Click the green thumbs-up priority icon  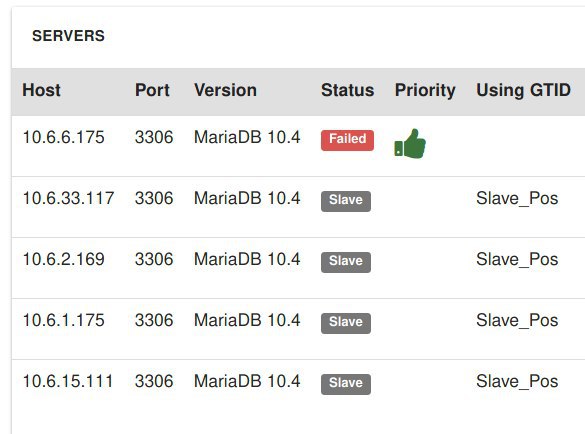410,144
